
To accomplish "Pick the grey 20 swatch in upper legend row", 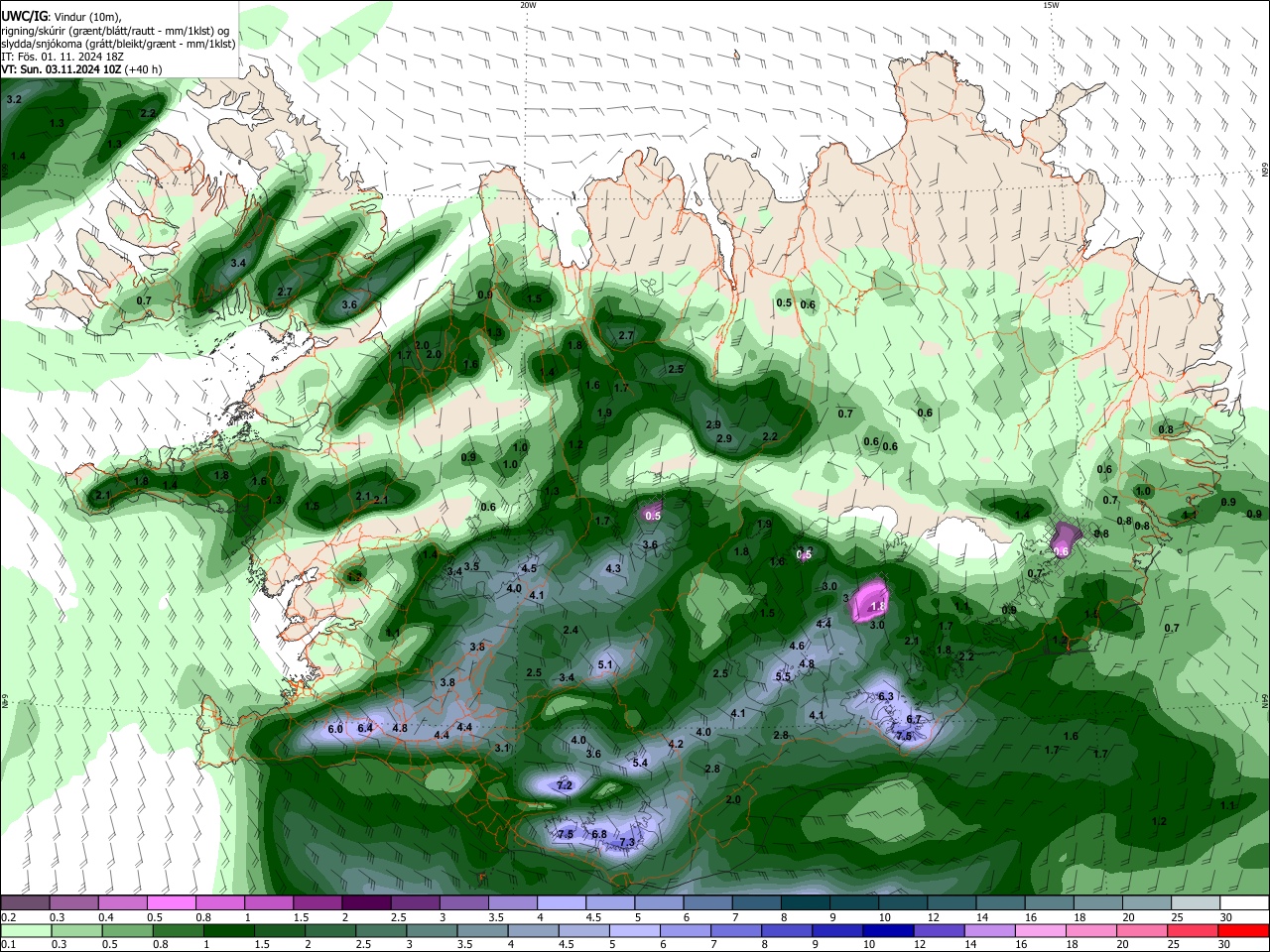I will [1148, 903].
